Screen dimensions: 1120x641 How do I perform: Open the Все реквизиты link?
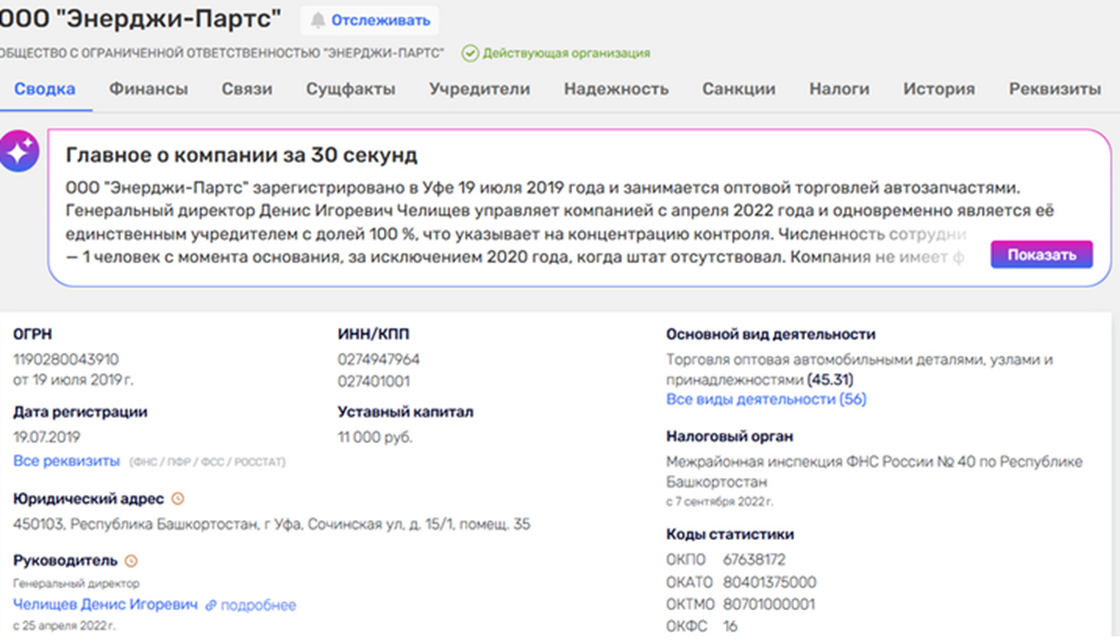(67, 461)
